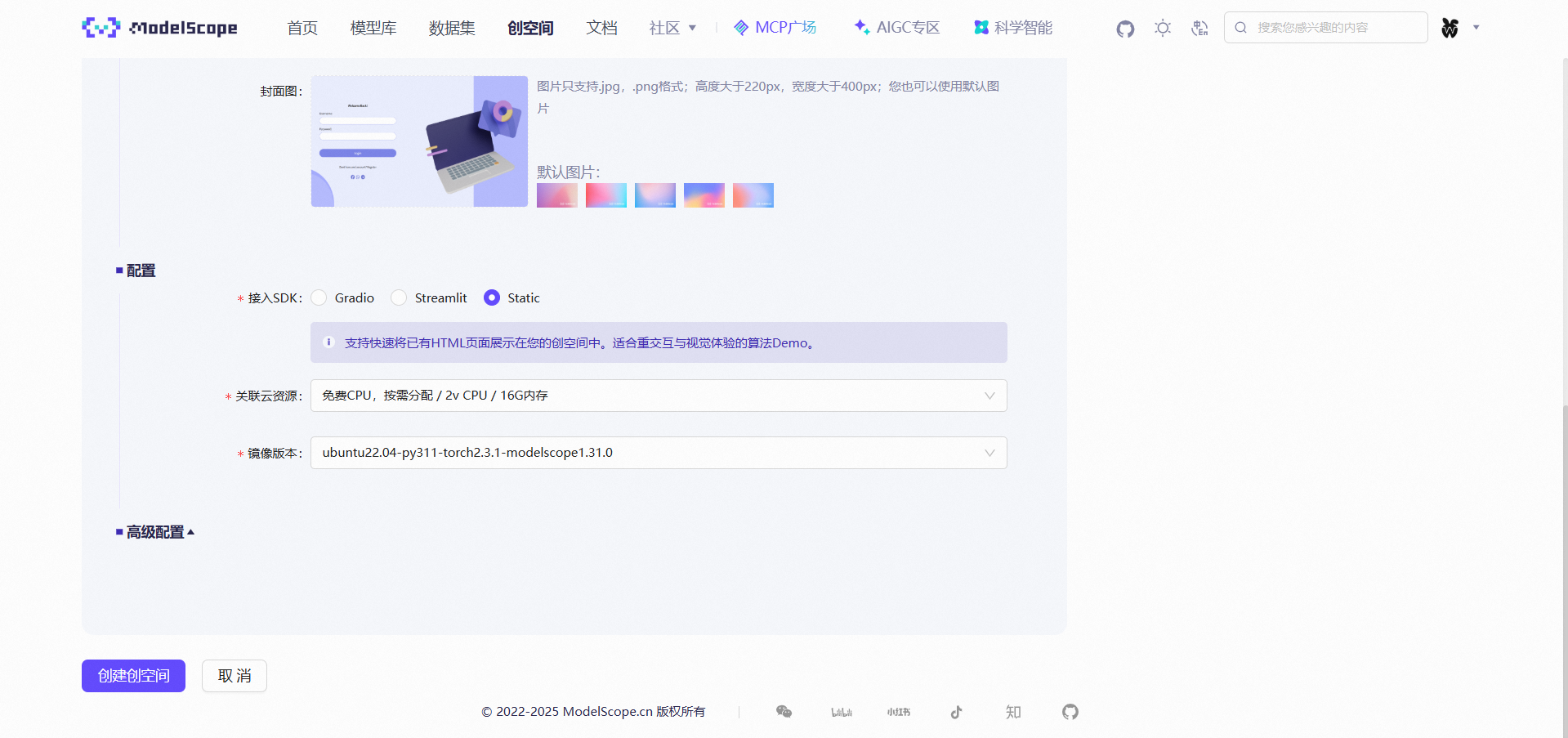Open the WeChat icon in the footer

pyautogui.click(x=784, y=712)
